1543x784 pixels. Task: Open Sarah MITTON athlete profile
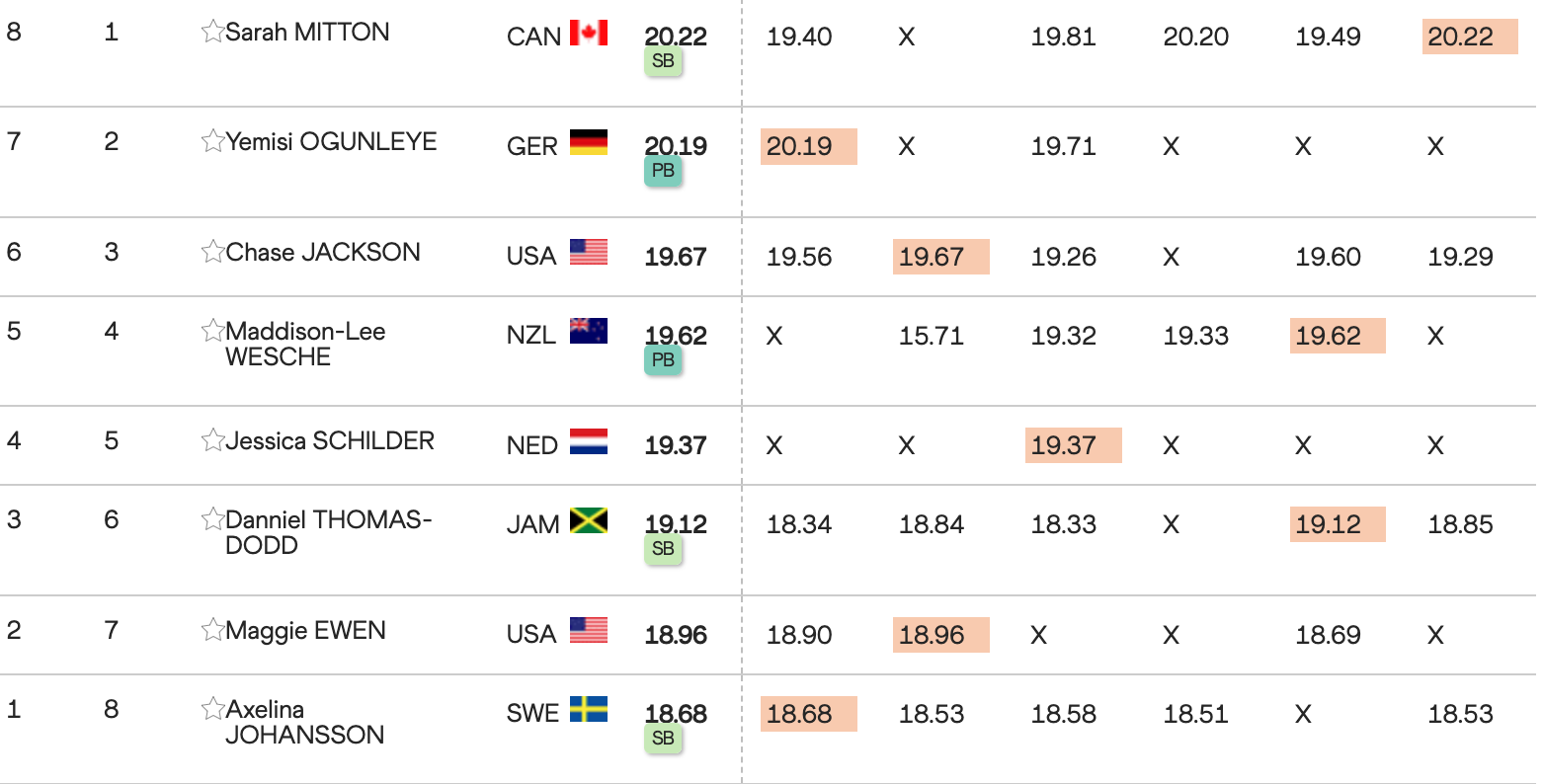click(x=307, y=33)
